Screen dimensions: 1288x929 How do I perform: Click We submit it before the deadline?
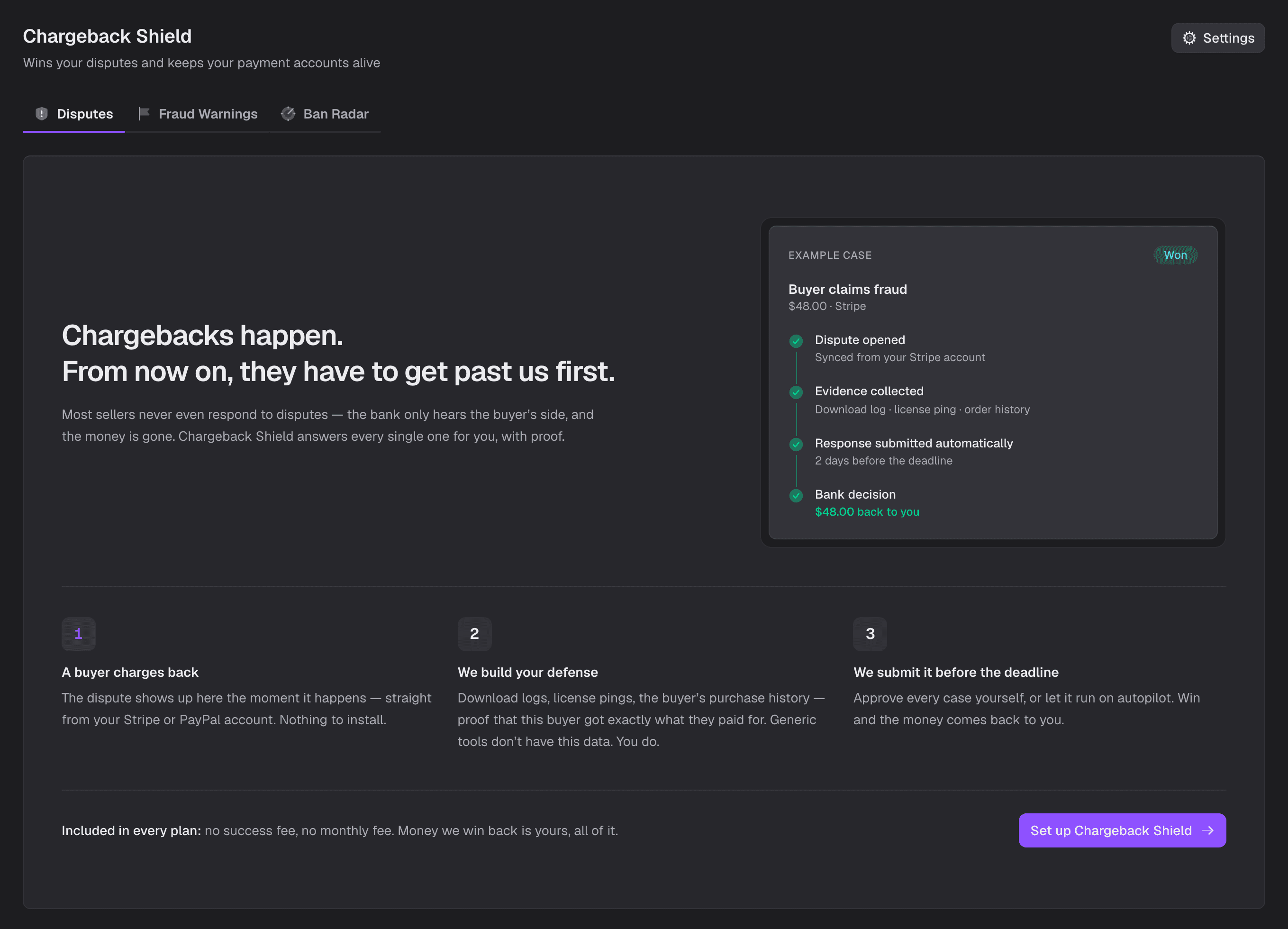956,672
